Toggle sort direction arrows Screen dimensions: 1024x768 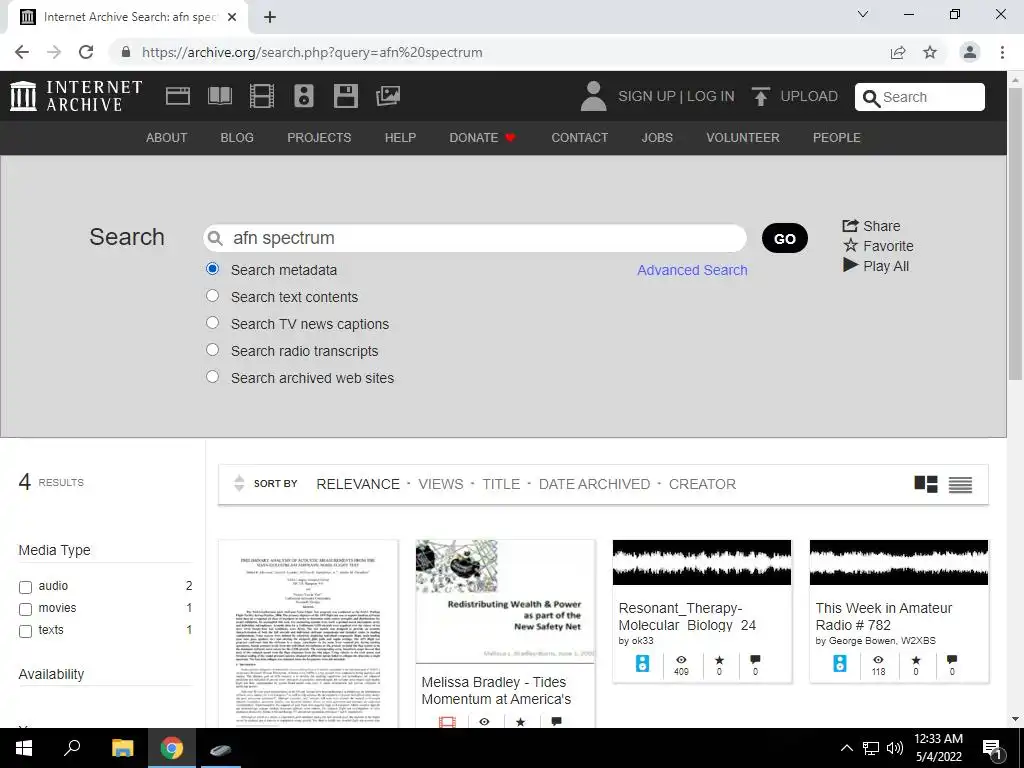click(x=239, y=483)
